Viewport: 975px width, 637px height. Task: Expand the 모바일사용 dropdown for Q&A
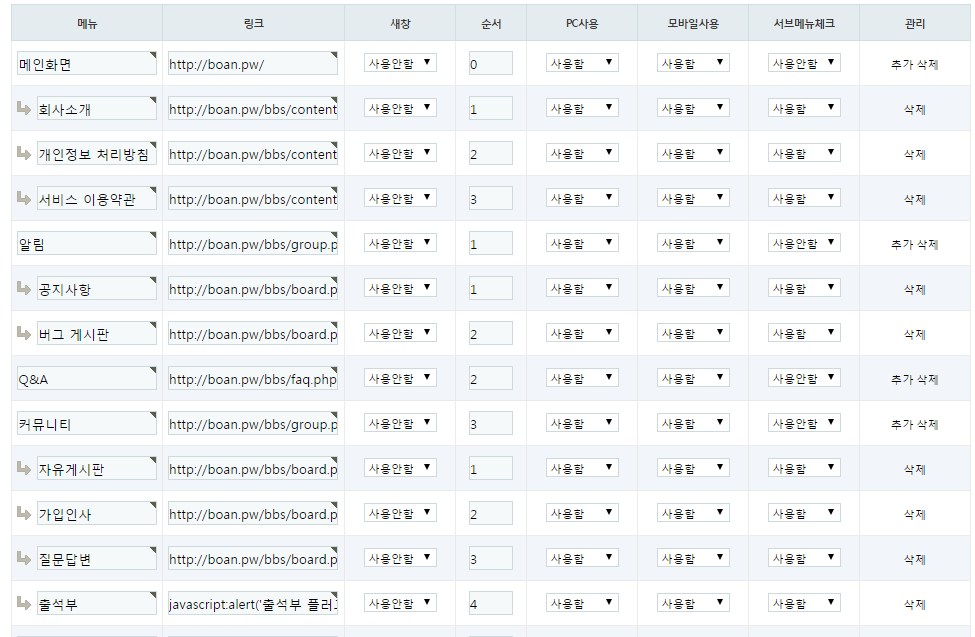point(693,378)
